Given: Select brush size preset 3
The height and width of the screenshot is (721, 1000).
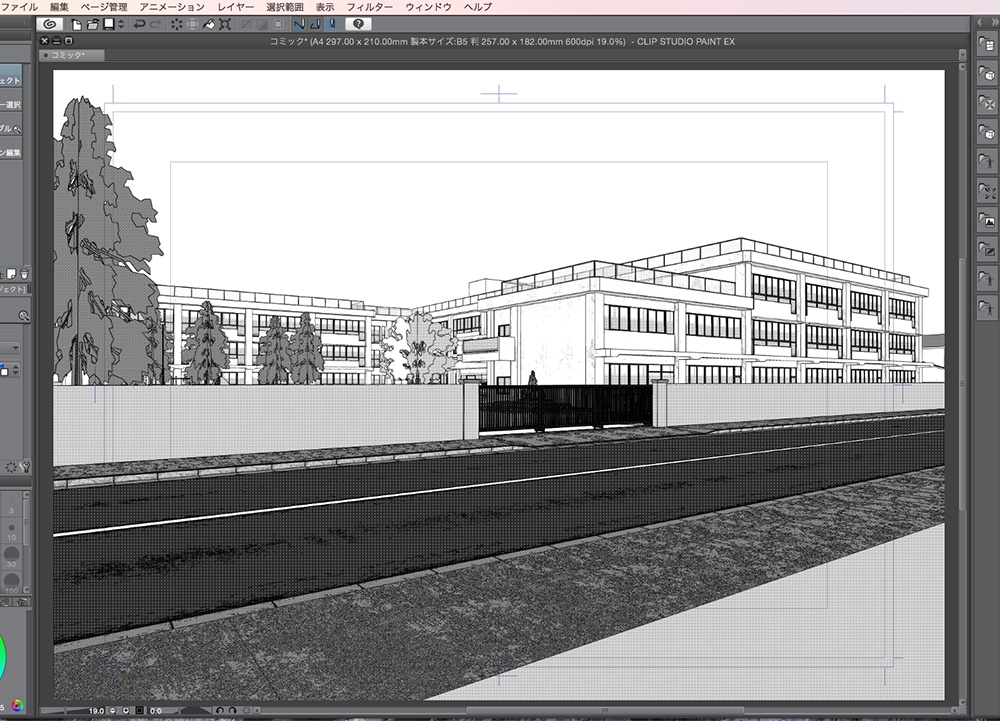Looking at the screenshot, I should (x=11, y=506).
